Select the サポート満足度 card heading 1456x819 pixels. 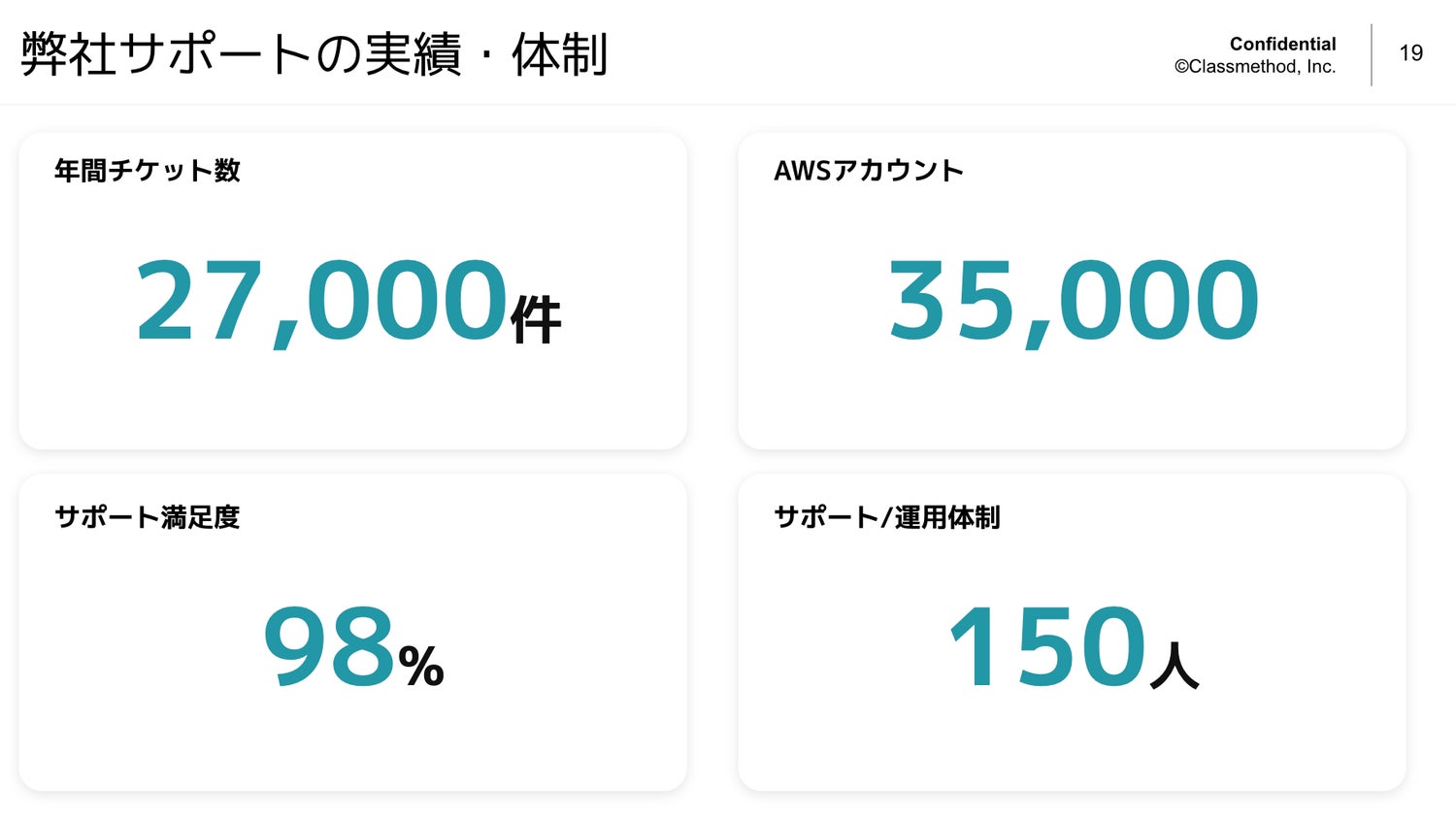pyautogui.click(x=148, y=517)
